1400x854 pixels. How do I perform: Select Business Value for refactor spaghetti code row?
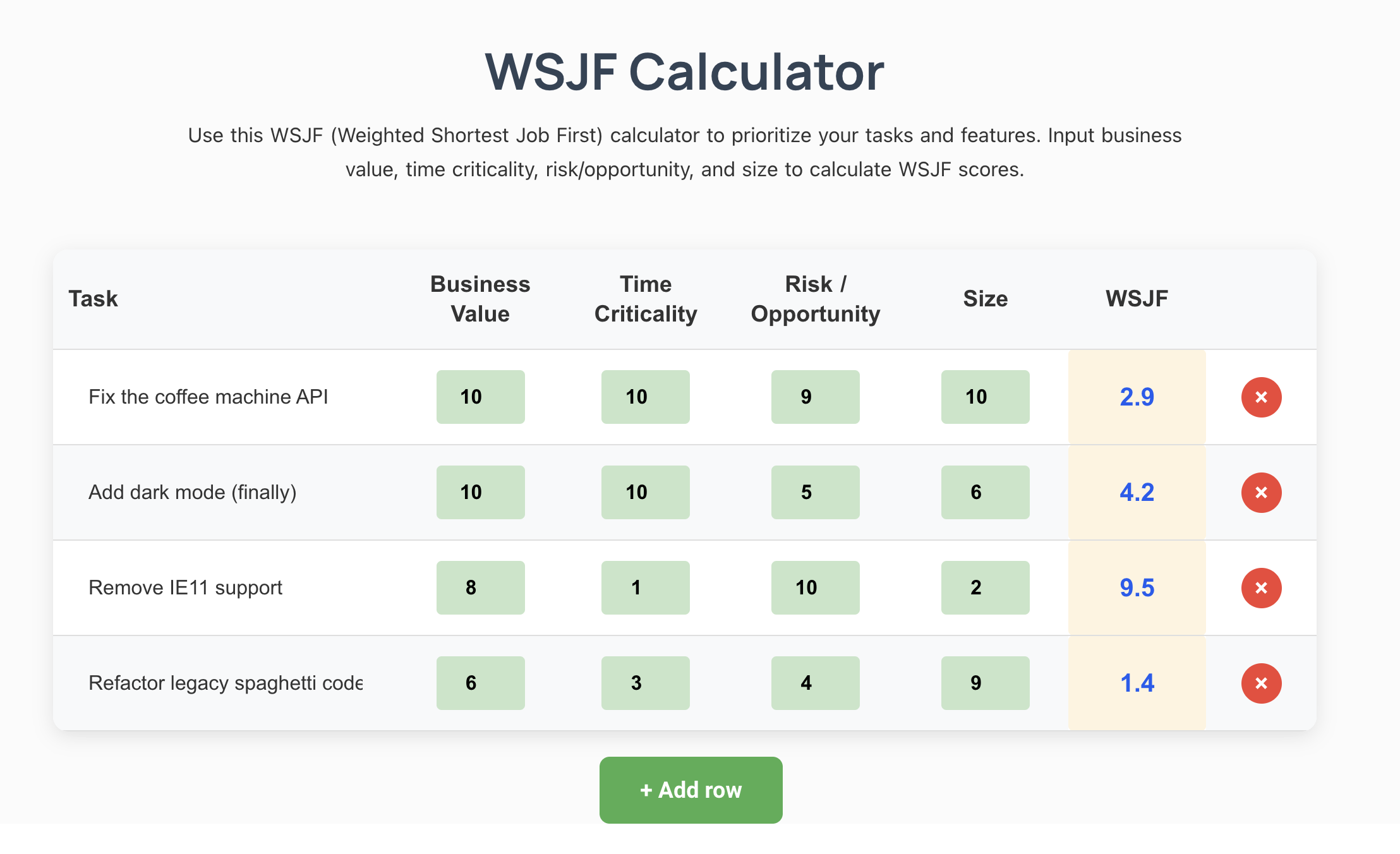coord(480,683)
